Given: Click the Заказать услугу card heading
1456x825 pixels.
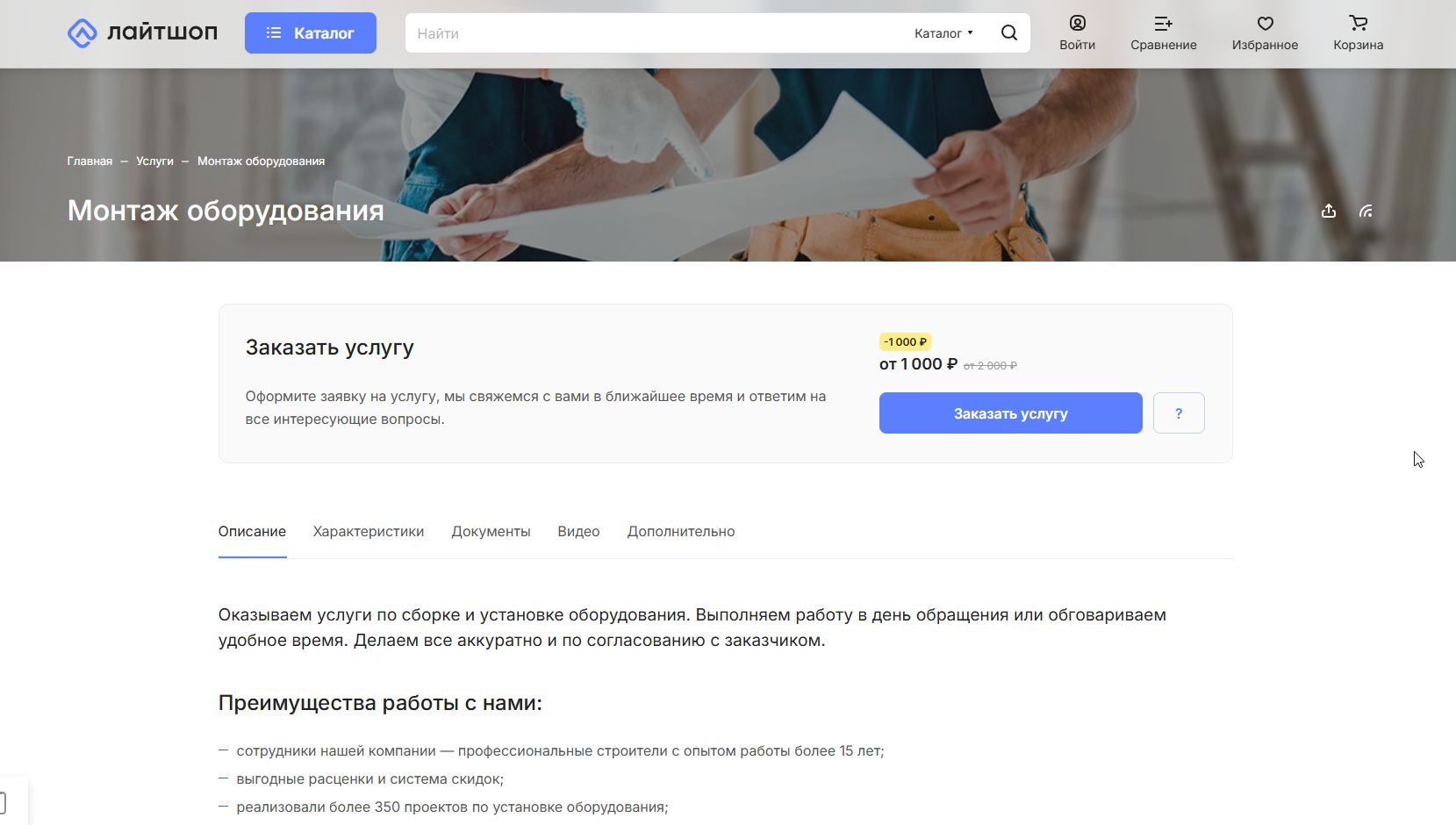Looking at the screenshot, I should pyautogui.click(x=329, y=348).
